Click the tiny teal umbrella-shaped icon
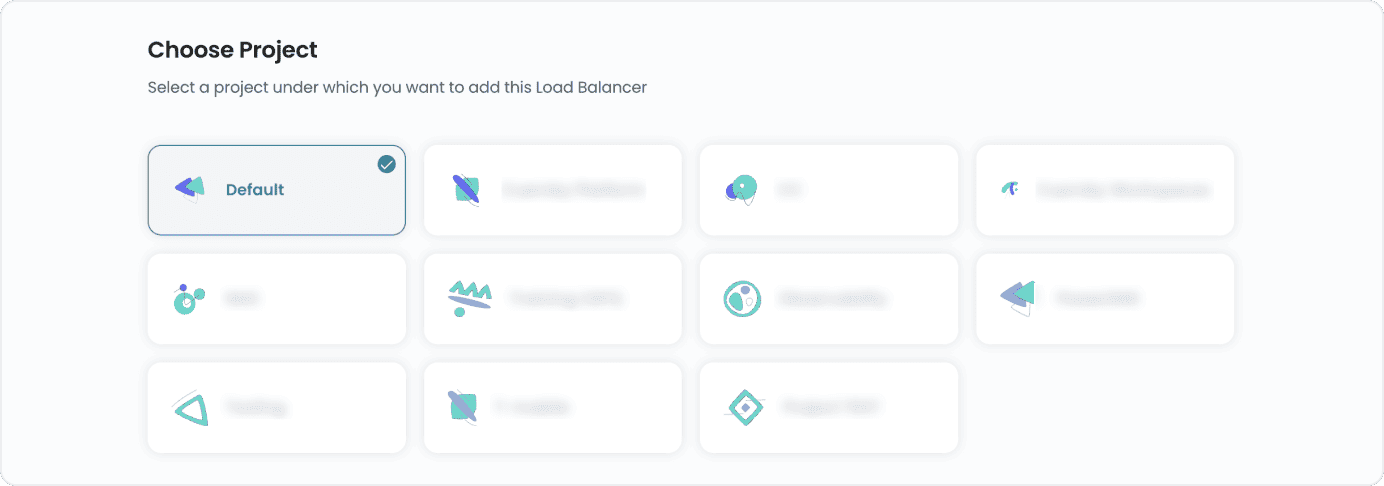The width and height of the screenshot is (1384, 486). tap(1010, 188)
